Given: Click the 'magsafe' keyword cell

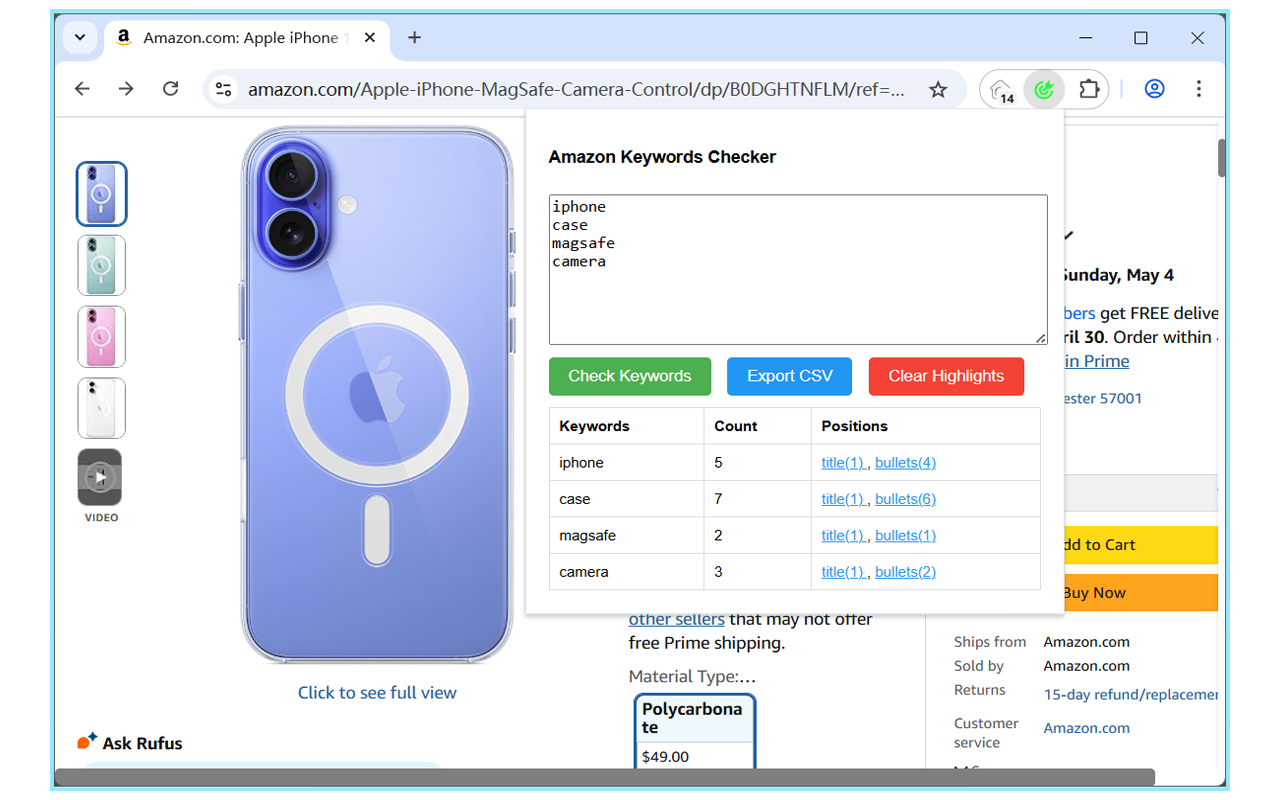Looking at the screenshot, I should [x=626, y=536].
